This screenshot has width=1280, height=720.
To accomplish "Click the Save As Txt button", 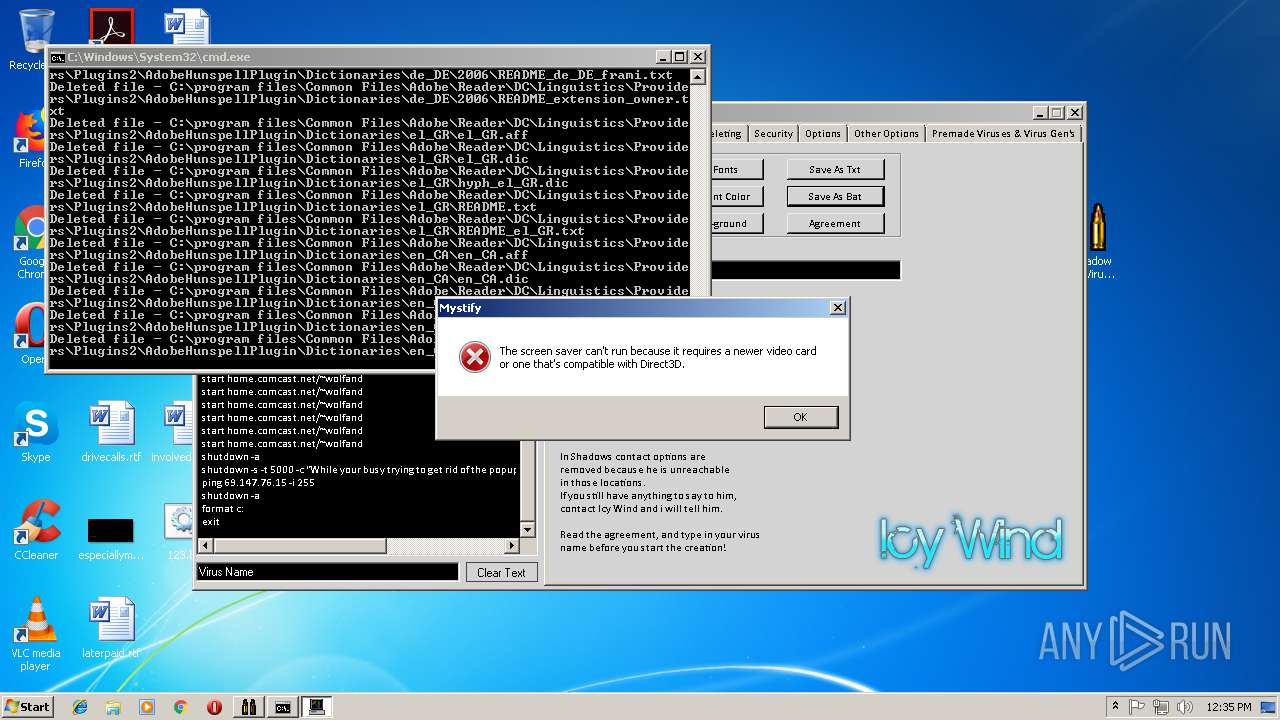I will (835, 170).
